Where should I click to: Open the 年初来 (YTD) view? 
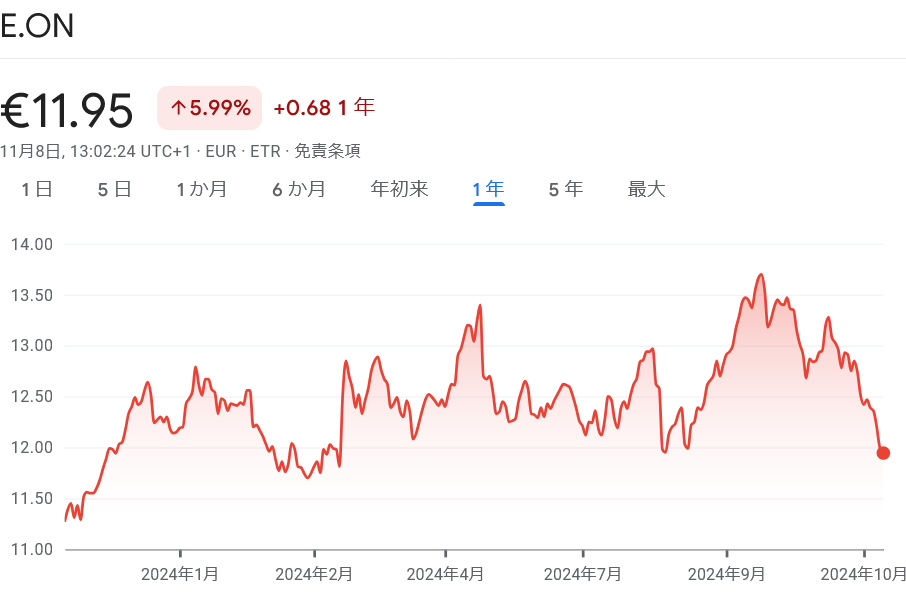(399, 188)
